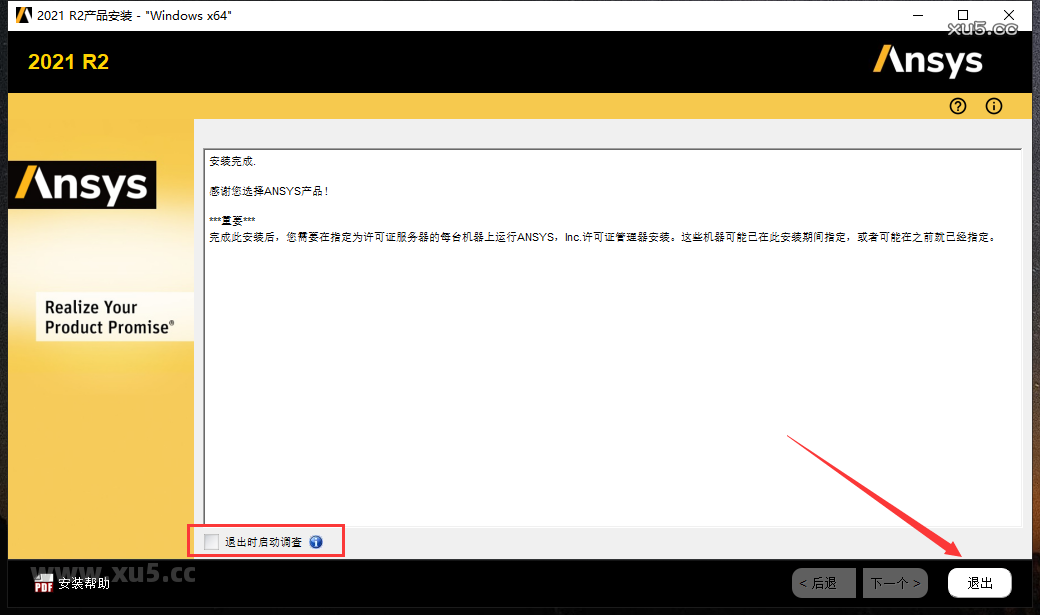Open help using the question mark icon
Screen dimensions: 1040x615
coord(957,106)
